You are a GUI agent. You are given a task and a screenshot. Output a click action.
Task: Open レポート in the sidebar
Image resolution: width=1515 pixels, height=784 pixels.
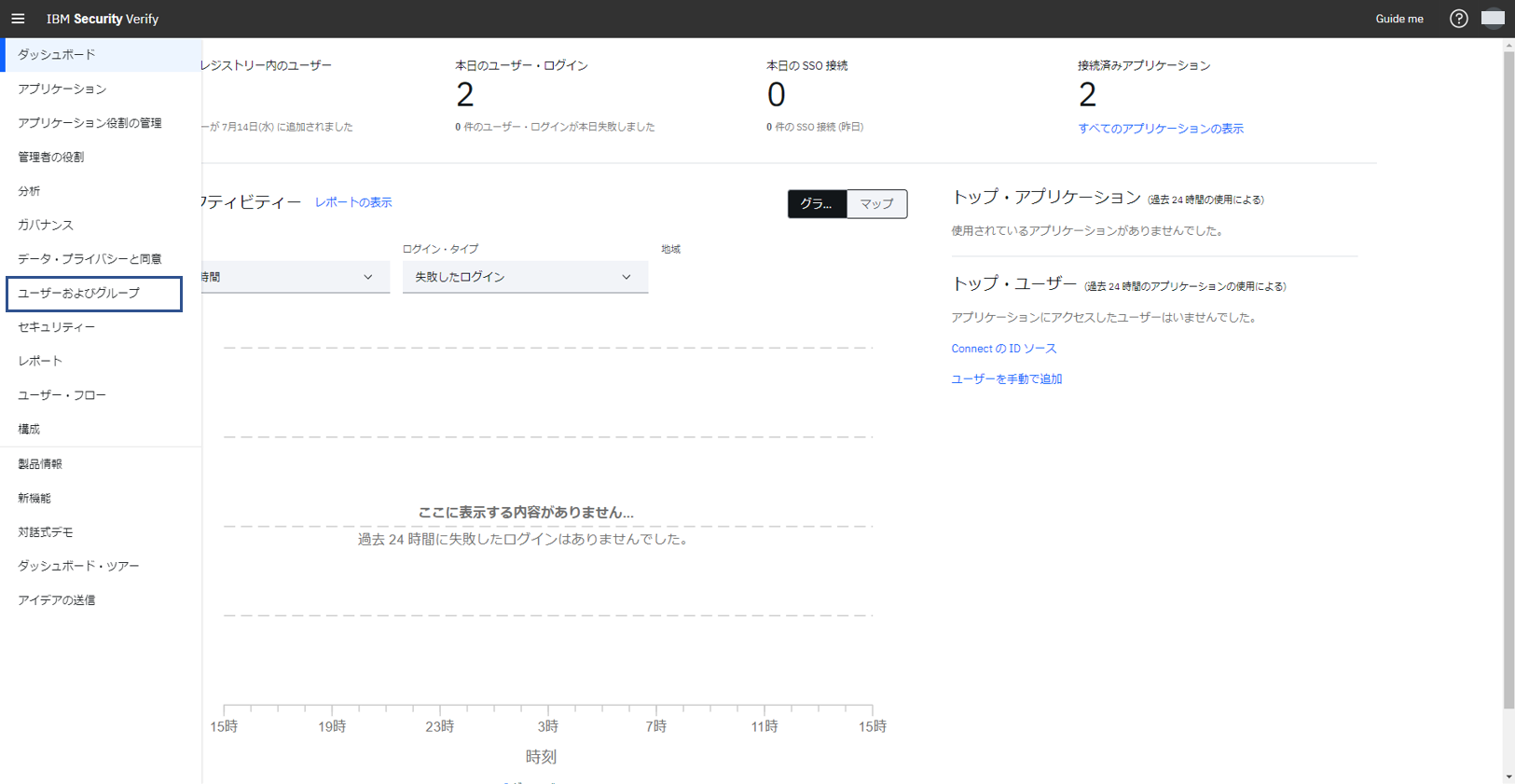click(x=101, y=361)
